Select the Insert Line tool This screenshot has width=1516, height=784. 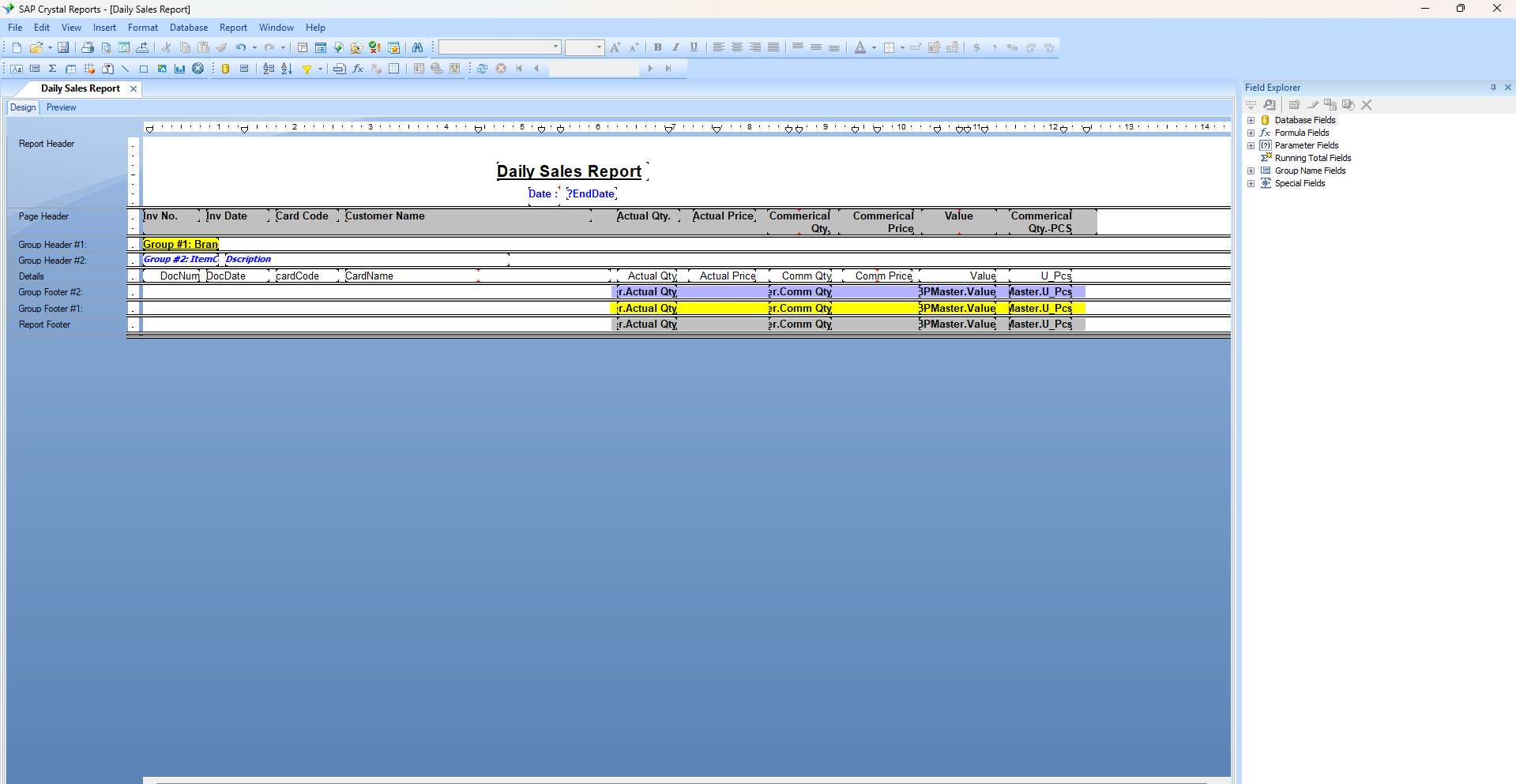126,69
